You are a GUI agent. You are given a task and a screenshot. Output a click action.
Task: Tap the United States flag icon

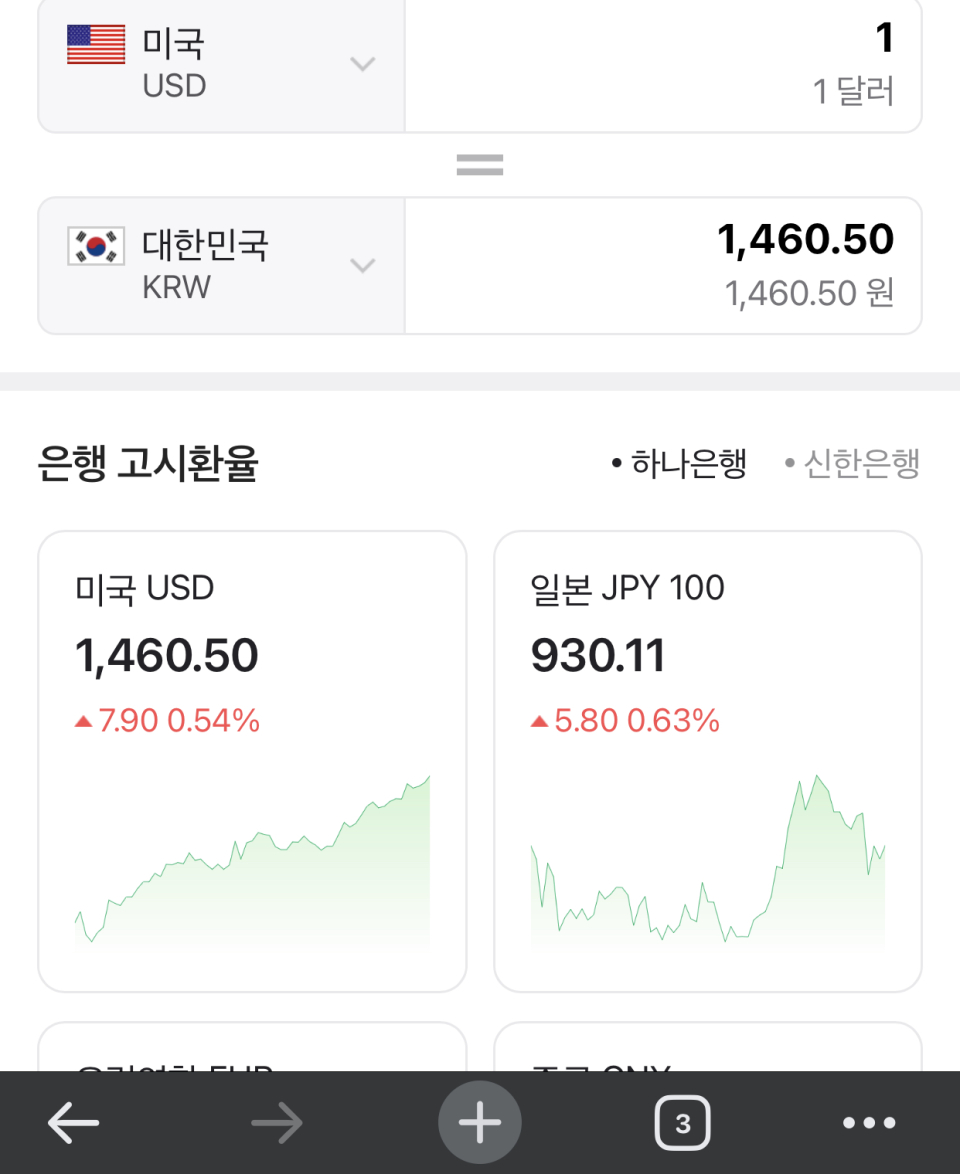(96, 45)
